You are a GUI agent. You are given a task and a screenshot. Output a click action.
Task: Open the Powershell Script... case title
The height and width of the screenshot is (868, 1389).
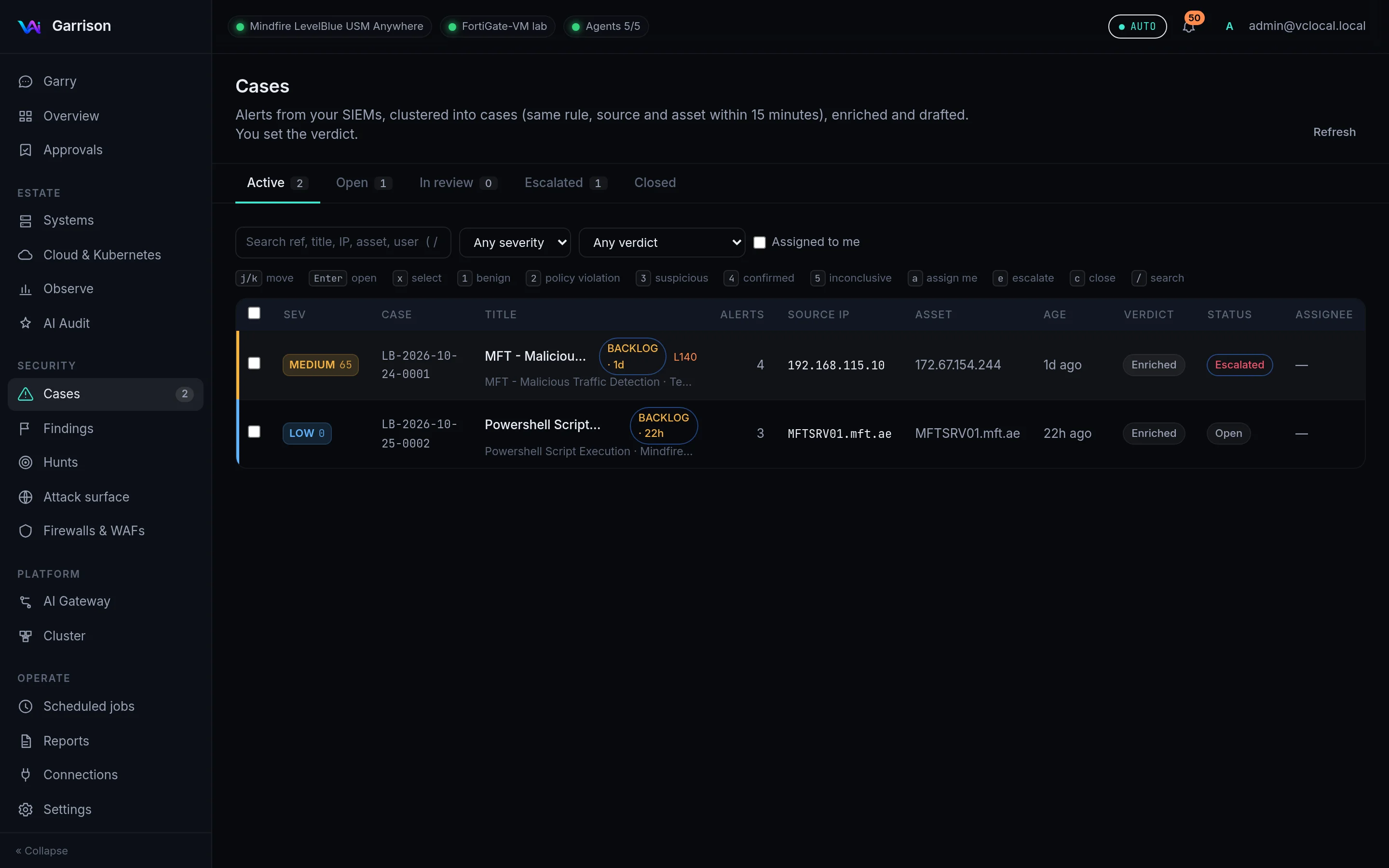543,425
